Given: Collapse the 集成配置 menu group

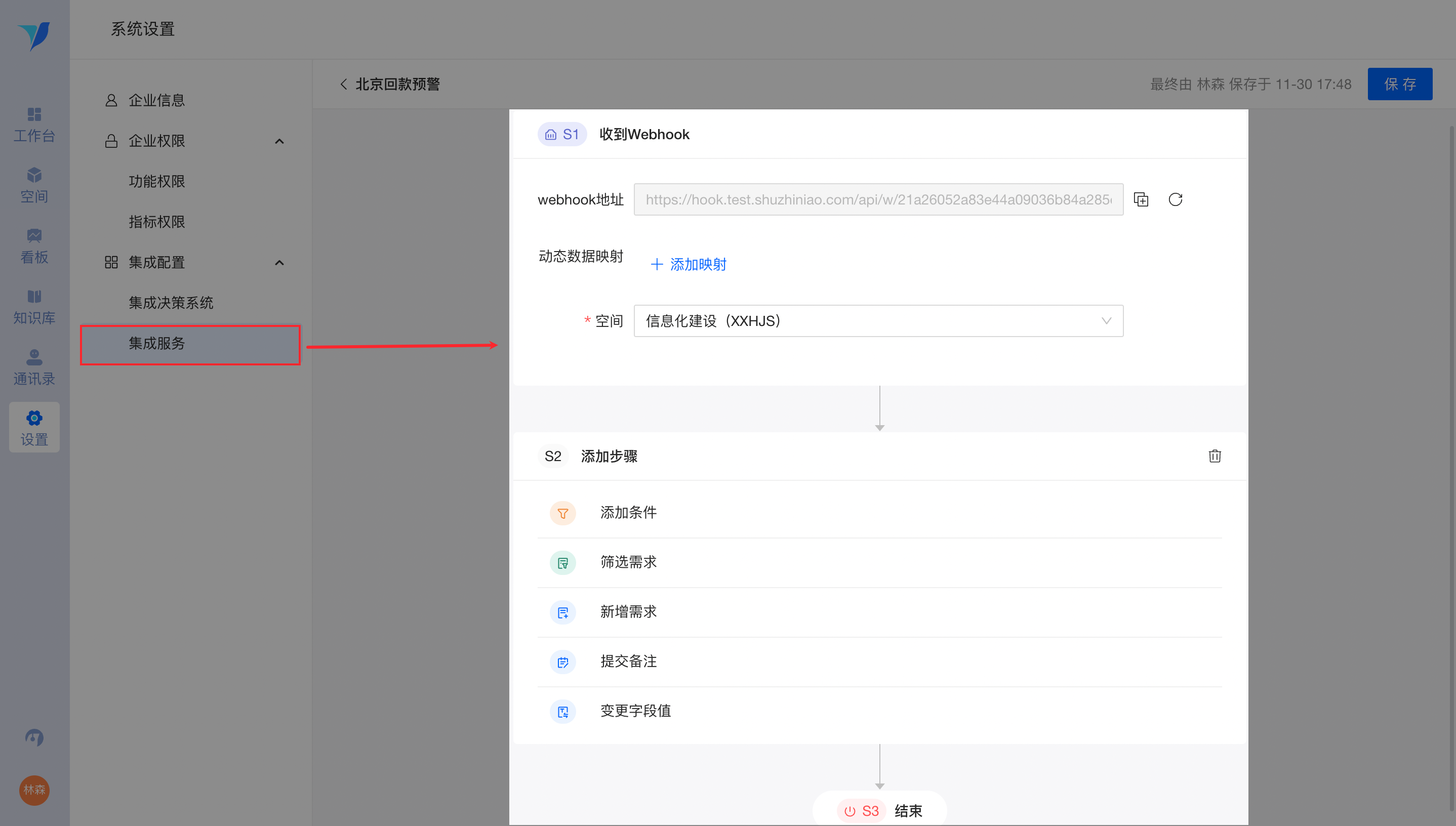Looking at the screenshot, I should point(279,263).
